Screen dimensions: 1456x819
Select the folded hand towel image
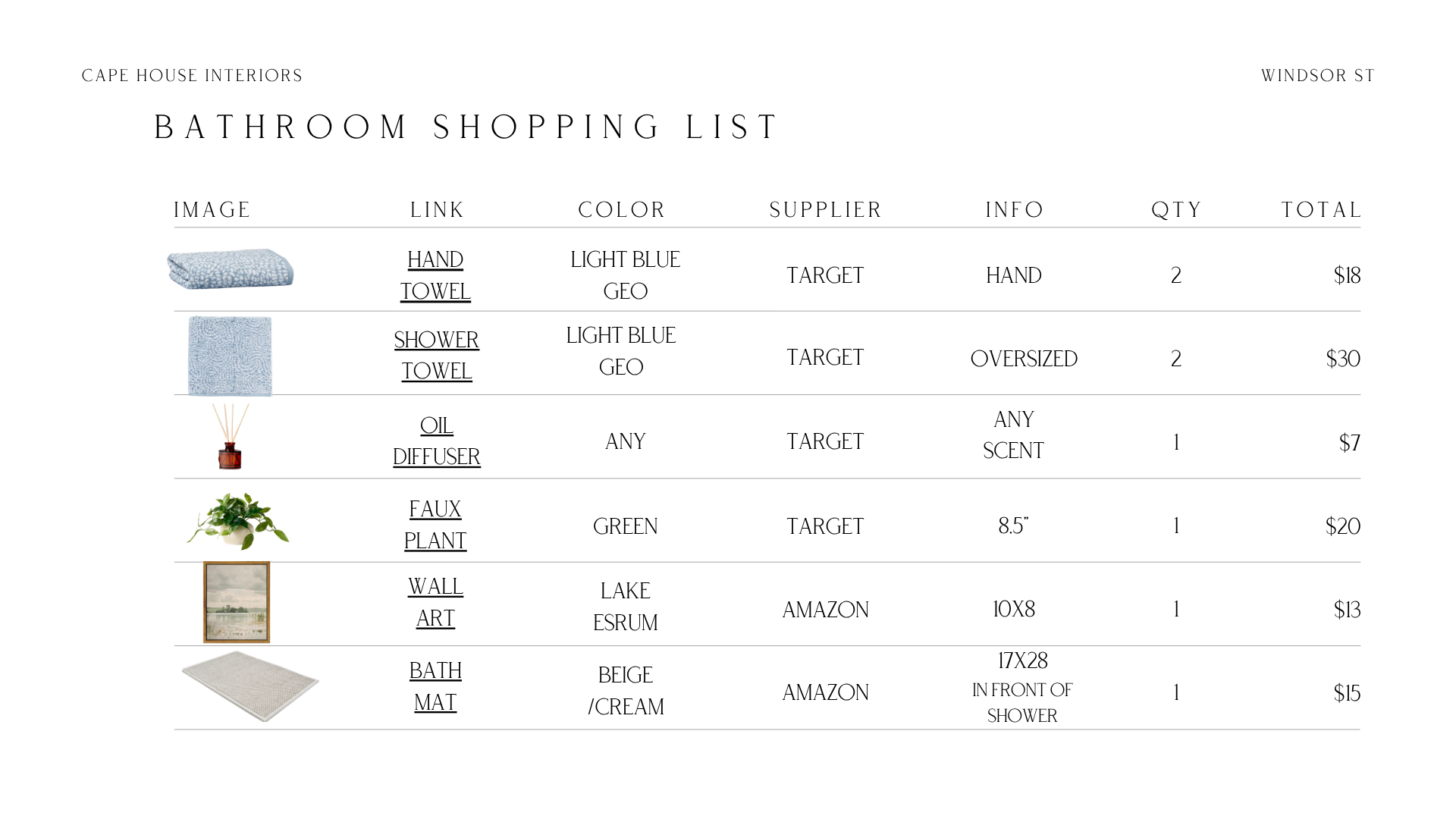tap(231, 268)
